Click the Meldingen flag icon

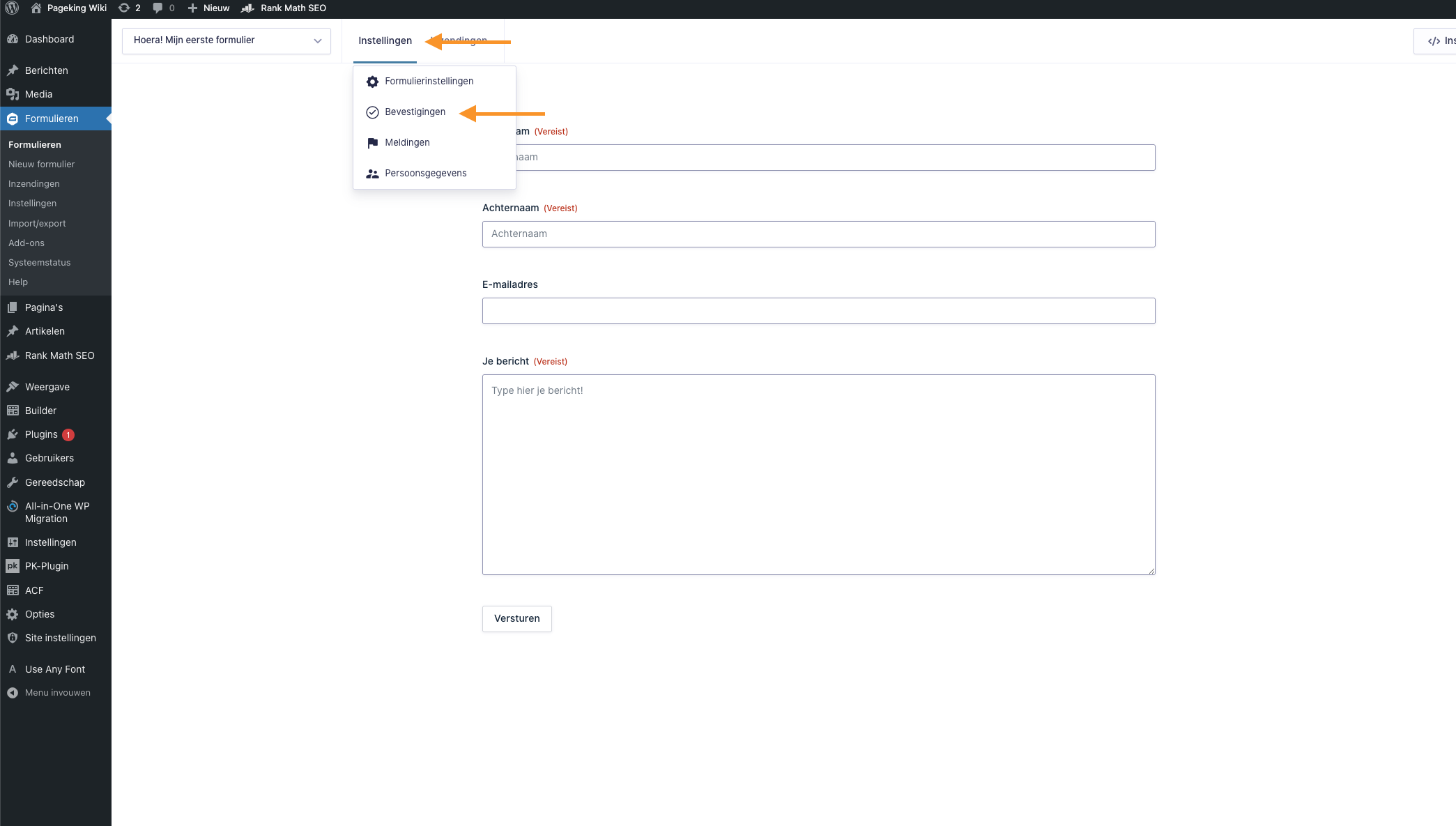pos(372,143)
